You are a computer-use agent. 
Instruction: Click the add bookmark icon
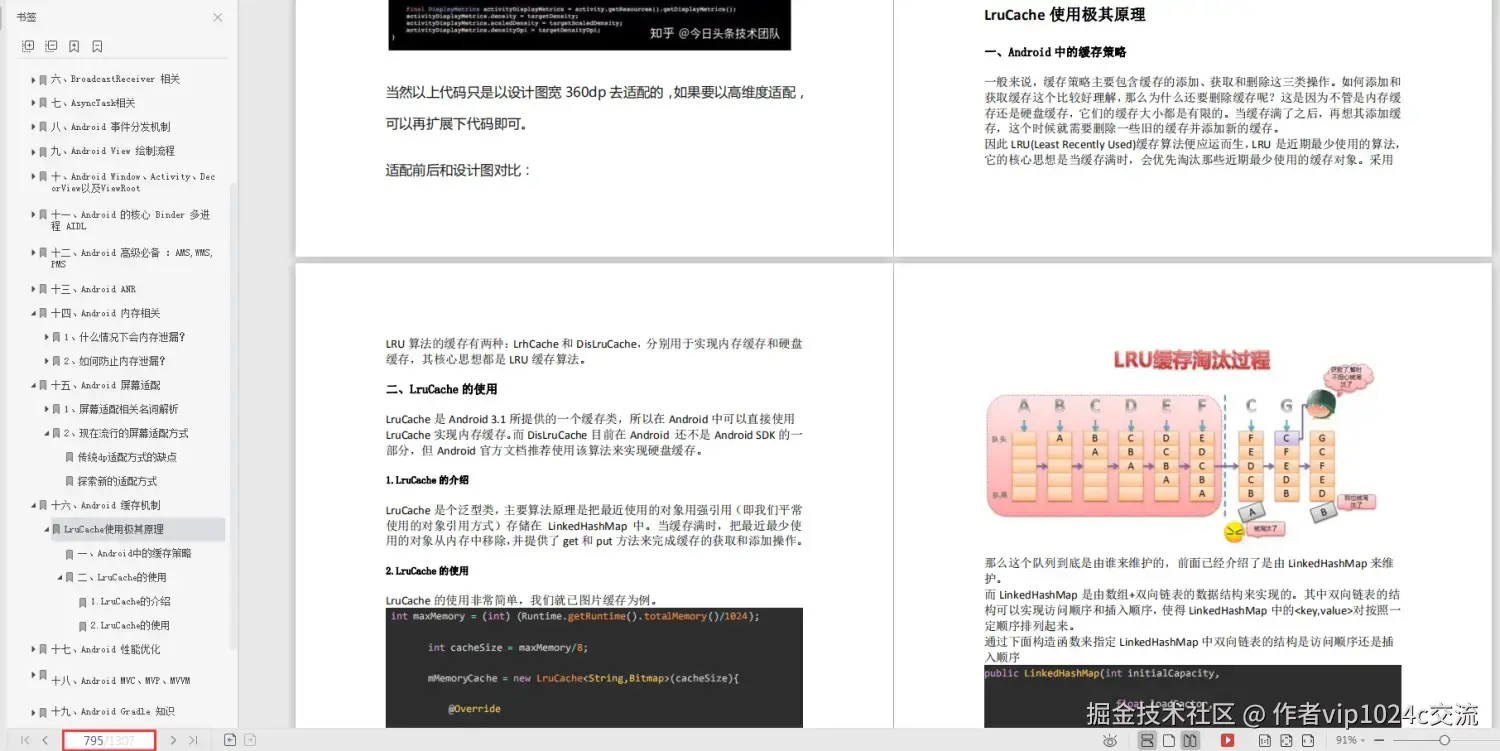(74, 45)
